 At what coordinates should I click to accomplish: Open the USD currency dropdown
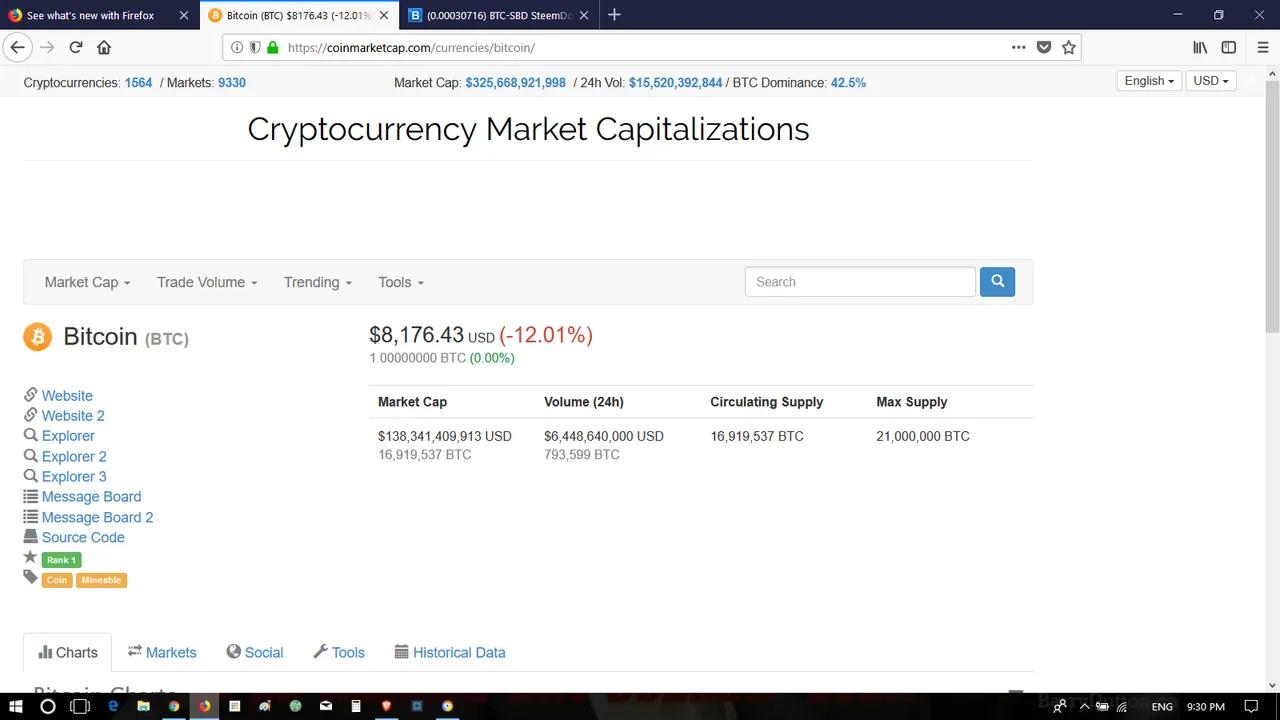(x=1211, y=81)
